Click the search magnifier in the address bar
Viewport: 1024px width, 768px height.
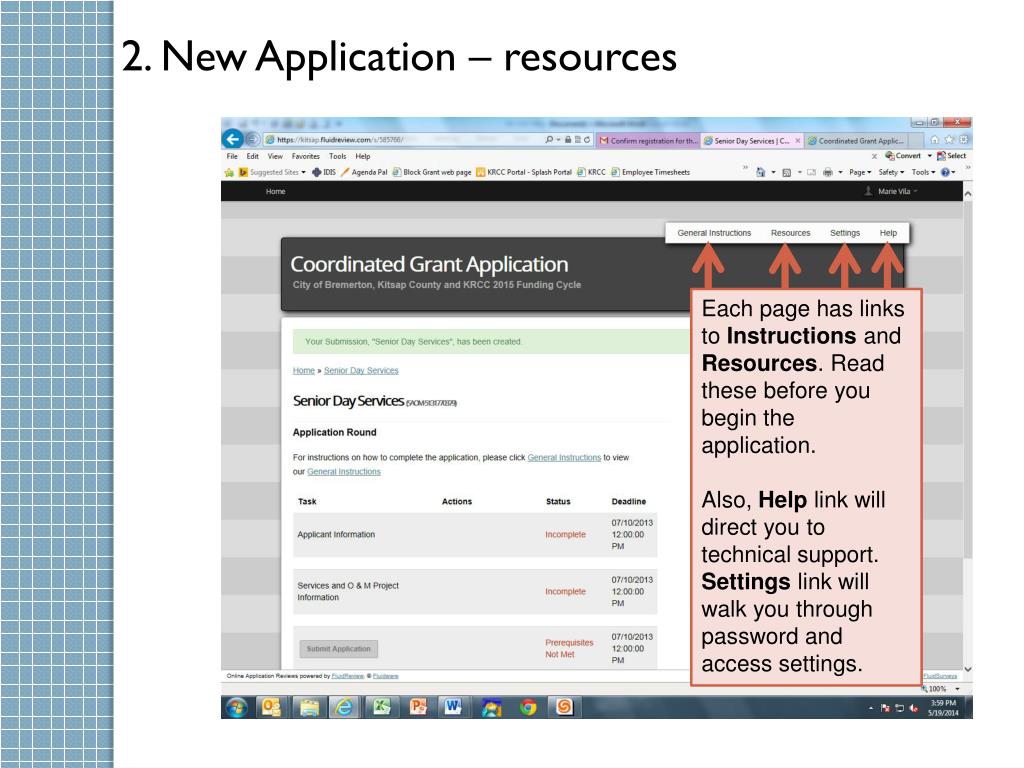(549, 140)
